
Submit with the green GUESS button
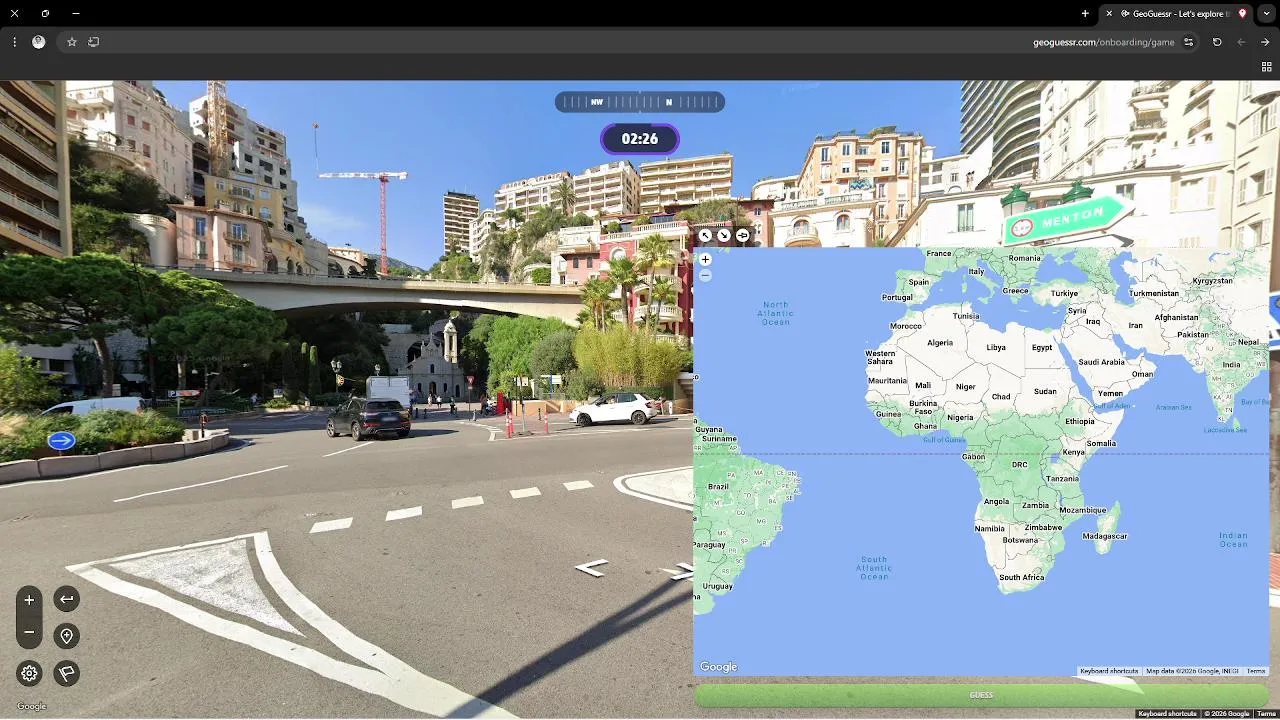[981, 695]
